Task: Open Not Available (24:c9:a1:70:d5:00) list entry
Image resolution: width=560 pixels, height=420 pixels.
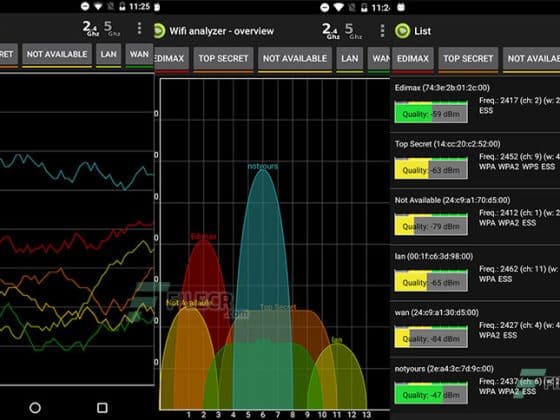Action: (475, 217)
